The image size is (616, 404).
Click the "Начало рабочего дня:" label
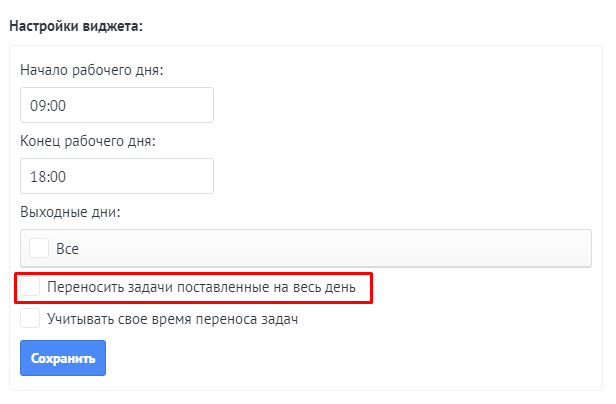coord(92,70)
